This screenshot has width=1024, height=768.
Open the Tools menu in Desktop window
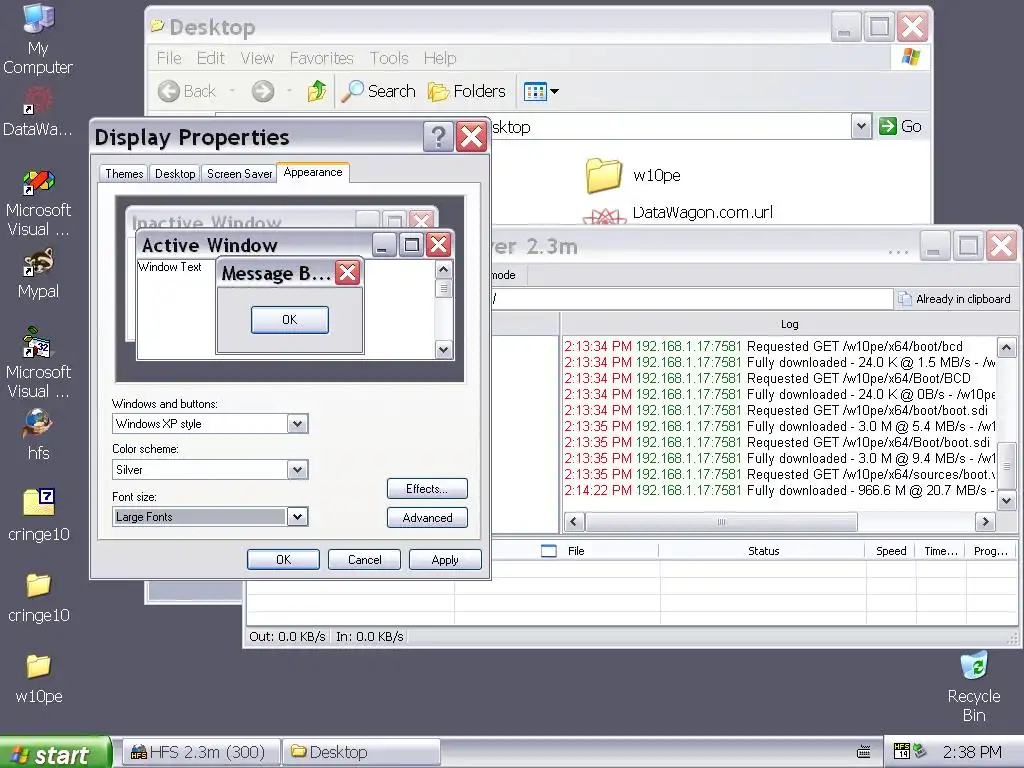(389, 58)
